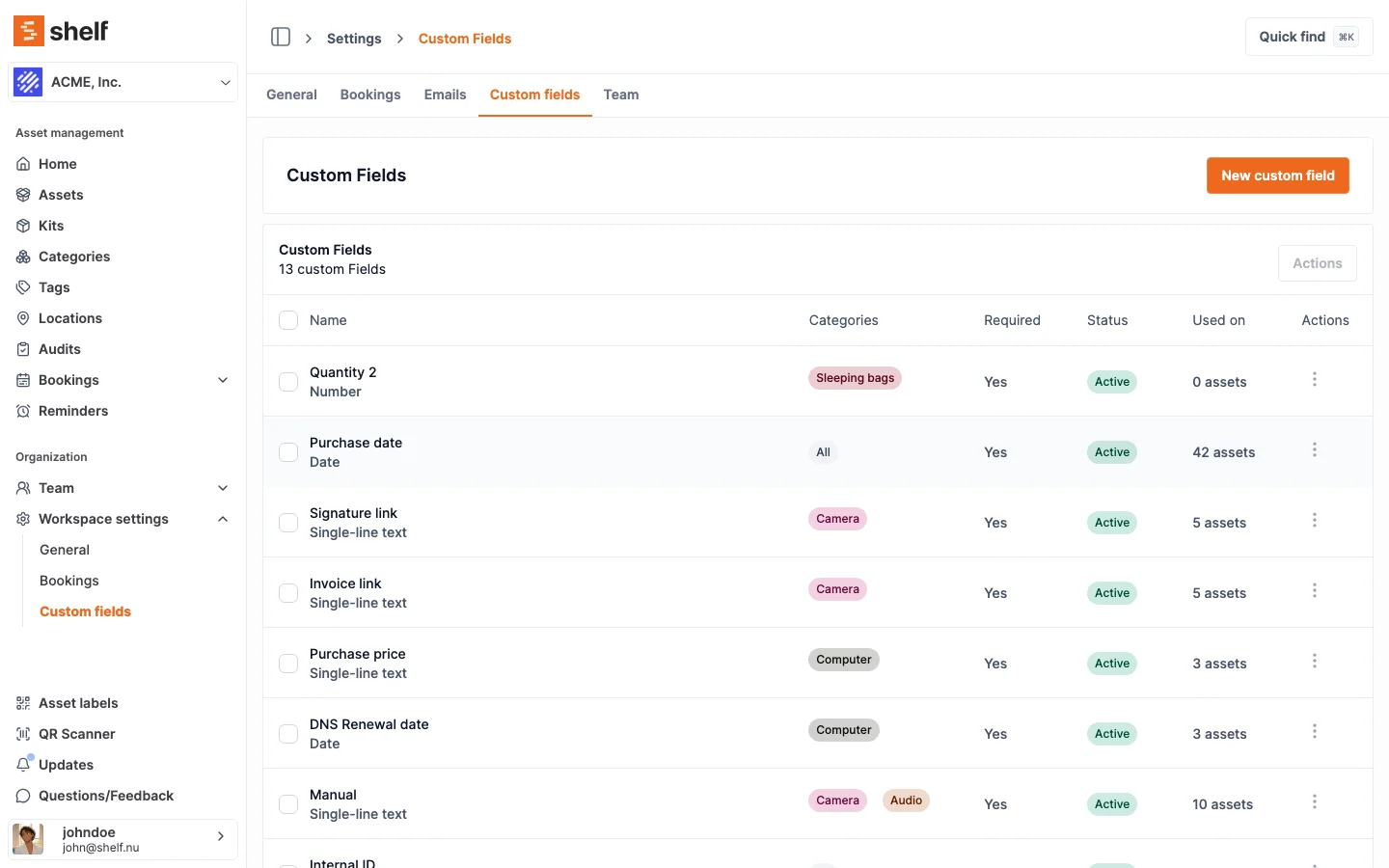Viewport: 1389px width, 868px height.
Task: Click the Kits icon in sidebar
Action: pos(23,226)
